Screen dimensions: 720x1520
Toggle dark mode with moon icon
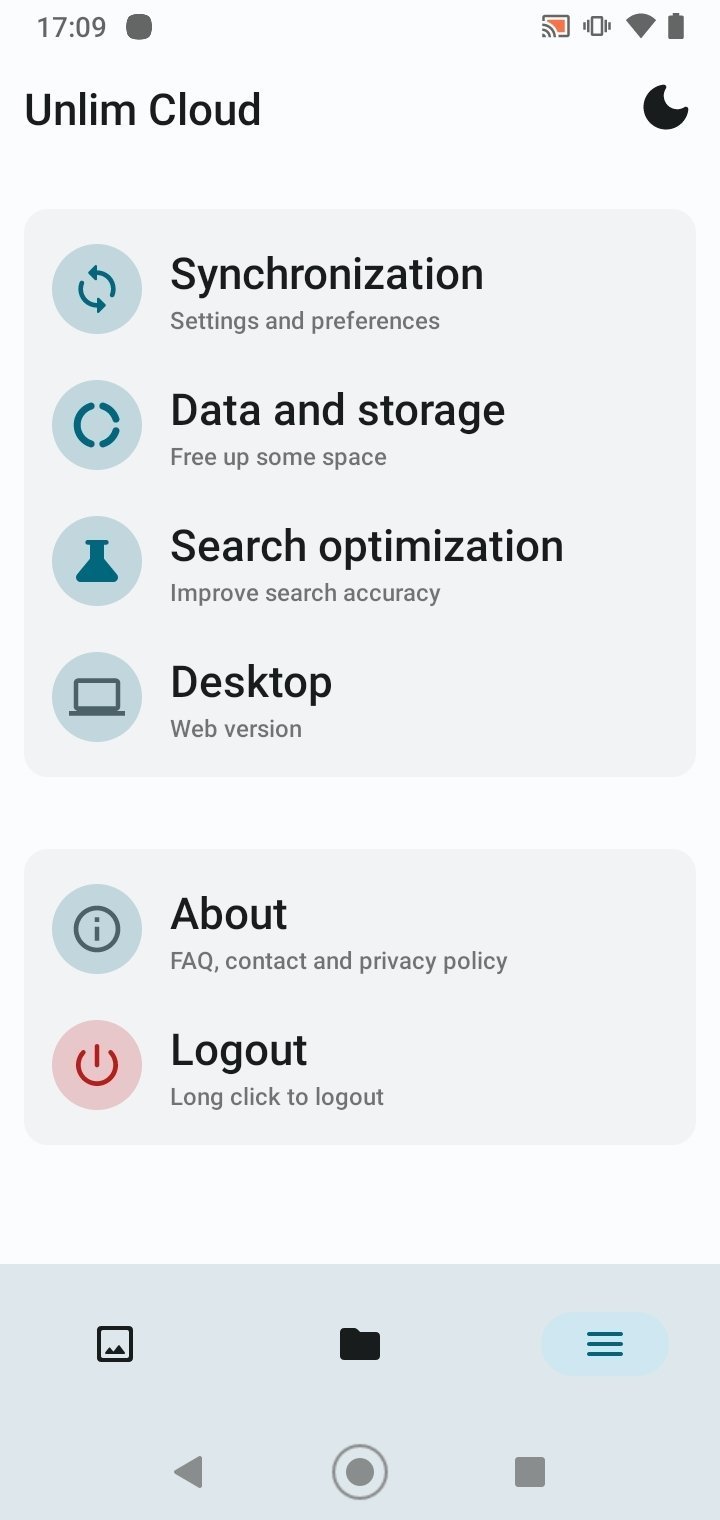pyautogui.click(x=665, y=108)
